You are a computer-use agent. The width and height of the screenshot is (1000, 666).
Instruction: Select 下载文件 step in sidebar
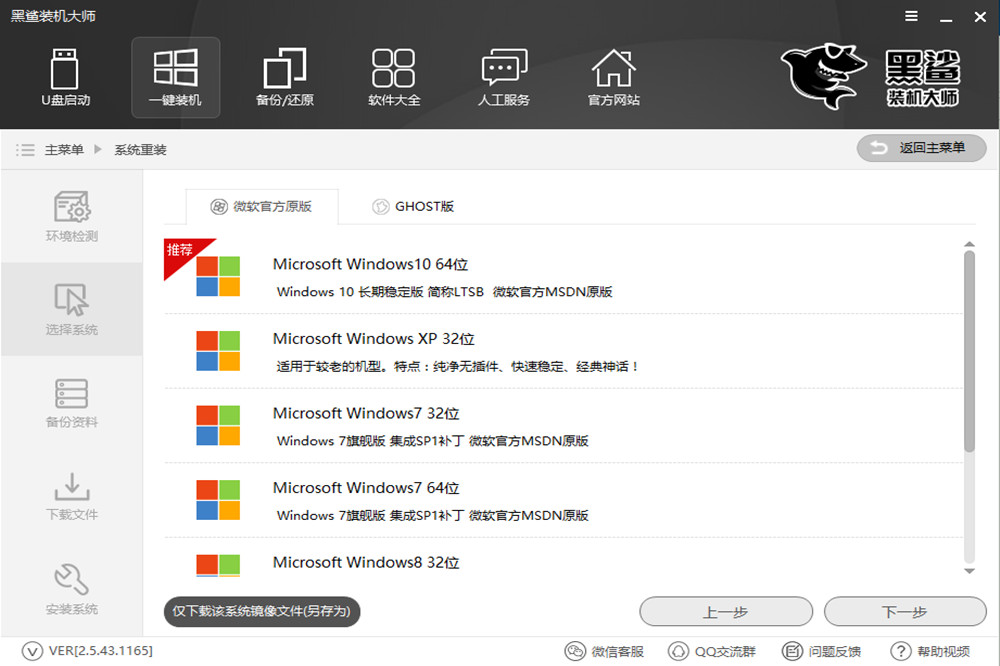tap(71, 496)
